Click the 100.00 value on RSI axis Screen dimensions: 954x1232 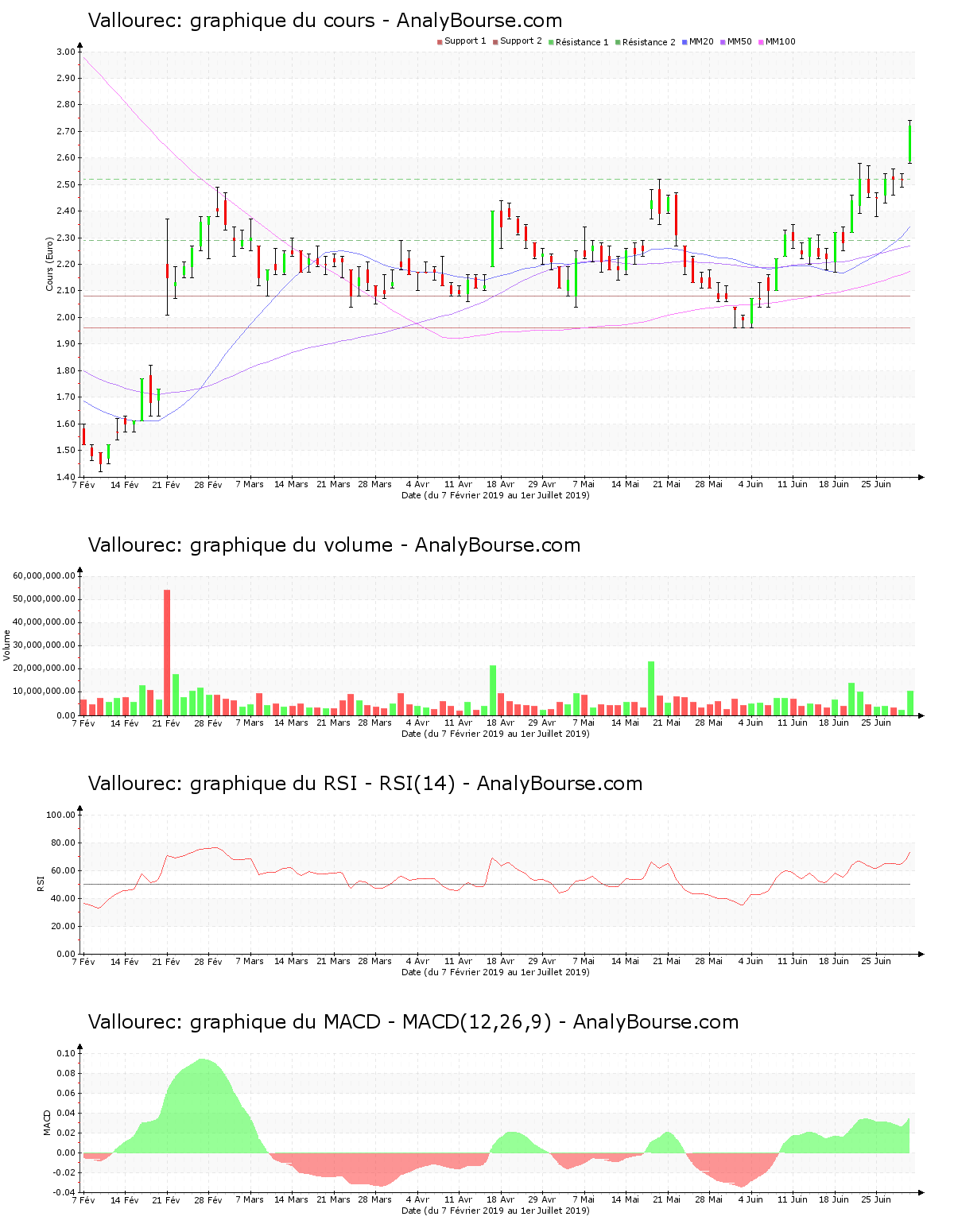(61, 815)
